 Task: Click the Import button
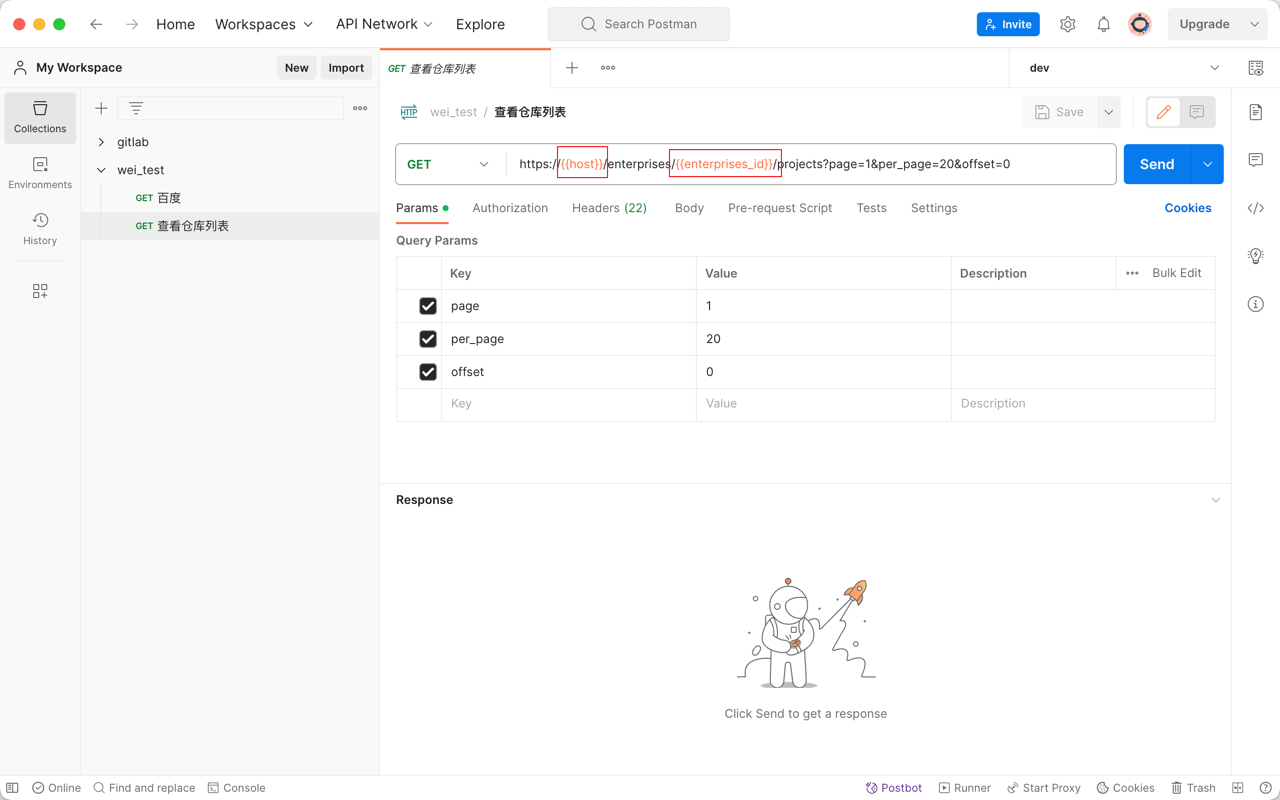coord(346,68)
